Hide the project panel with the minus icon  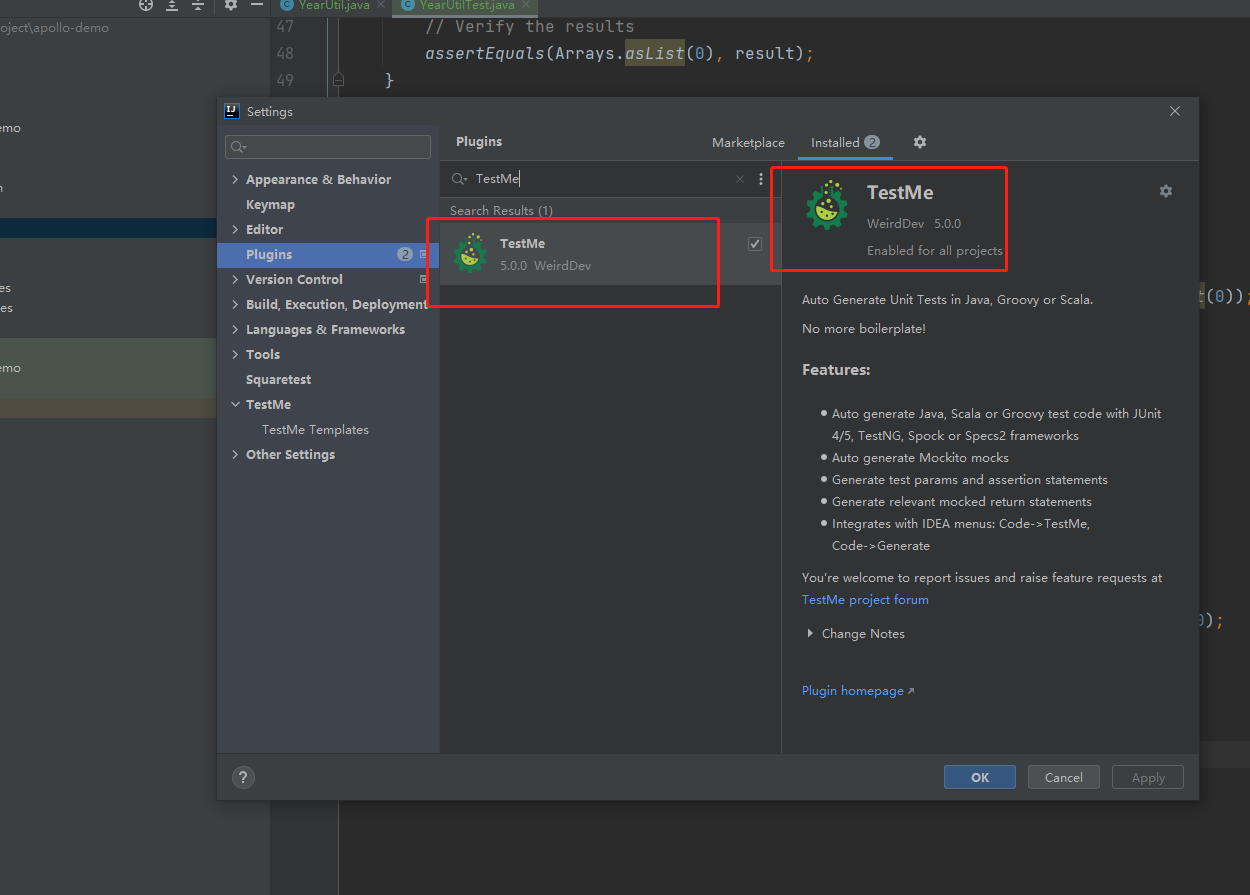[257, 5]
